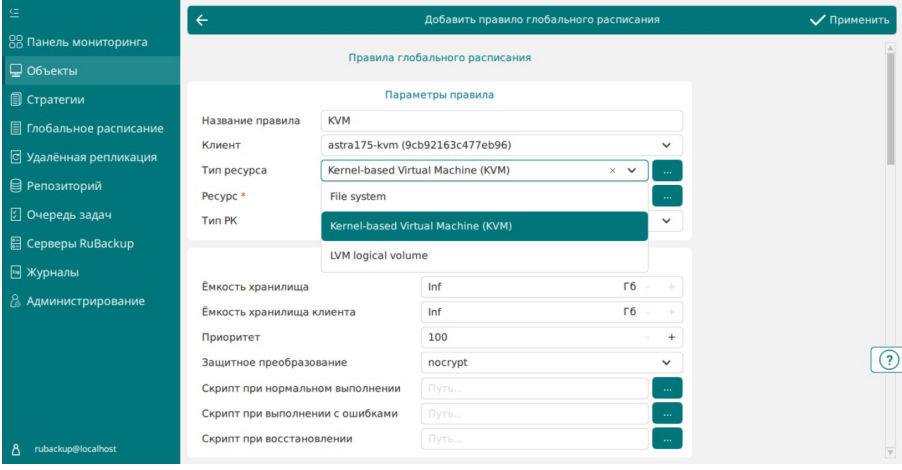
Task: Click the vertical scrollbar down arrow
Action: tap(890, 453)
